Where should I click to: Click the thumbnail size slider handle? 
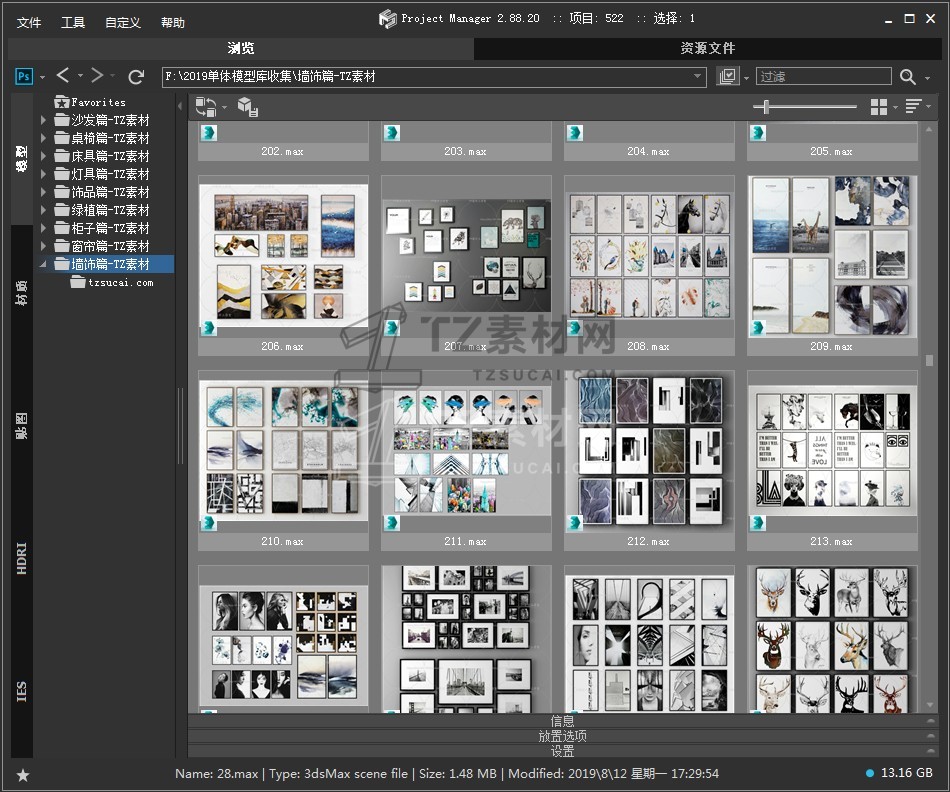point(766,106)
